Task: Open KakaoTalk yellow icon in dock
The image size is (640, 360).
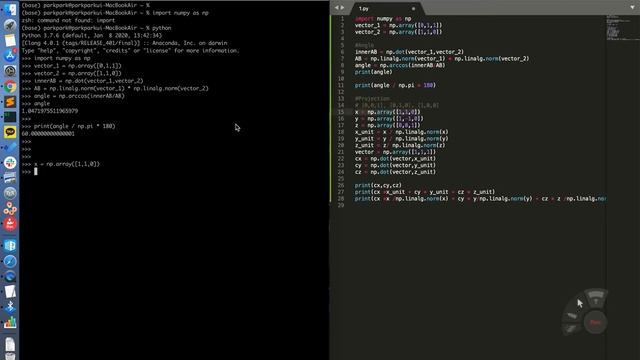Action: pos(10,132)
